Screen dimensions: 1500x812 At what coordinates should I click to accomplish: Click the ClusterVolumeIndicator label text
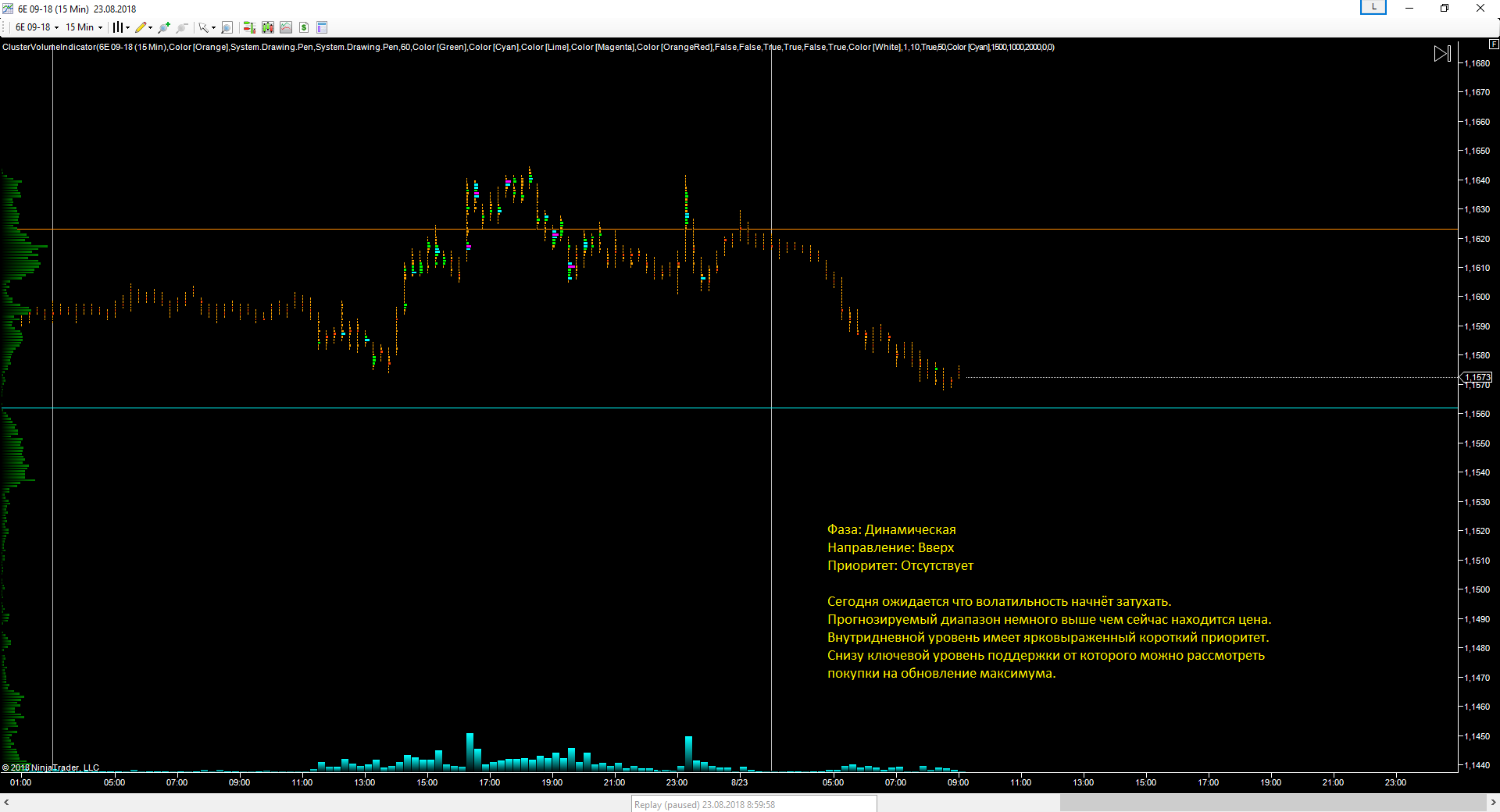click(x=528, y=47)
